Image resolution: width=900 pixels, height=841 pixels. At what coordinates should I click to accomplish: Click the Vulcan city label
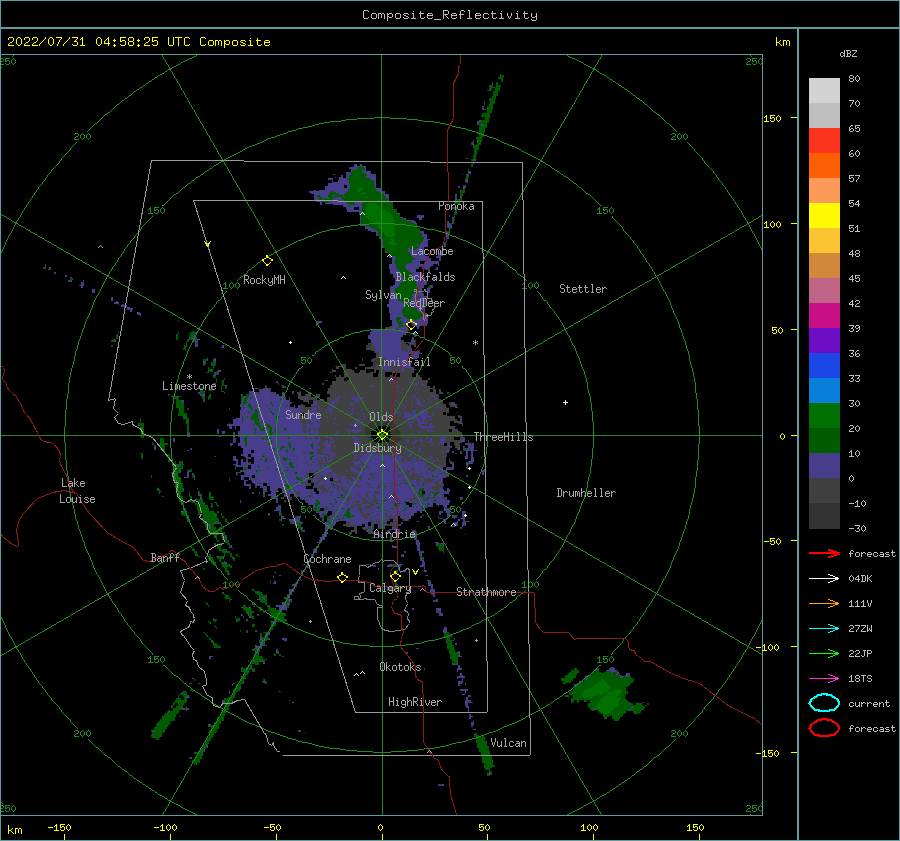(508, 743)
